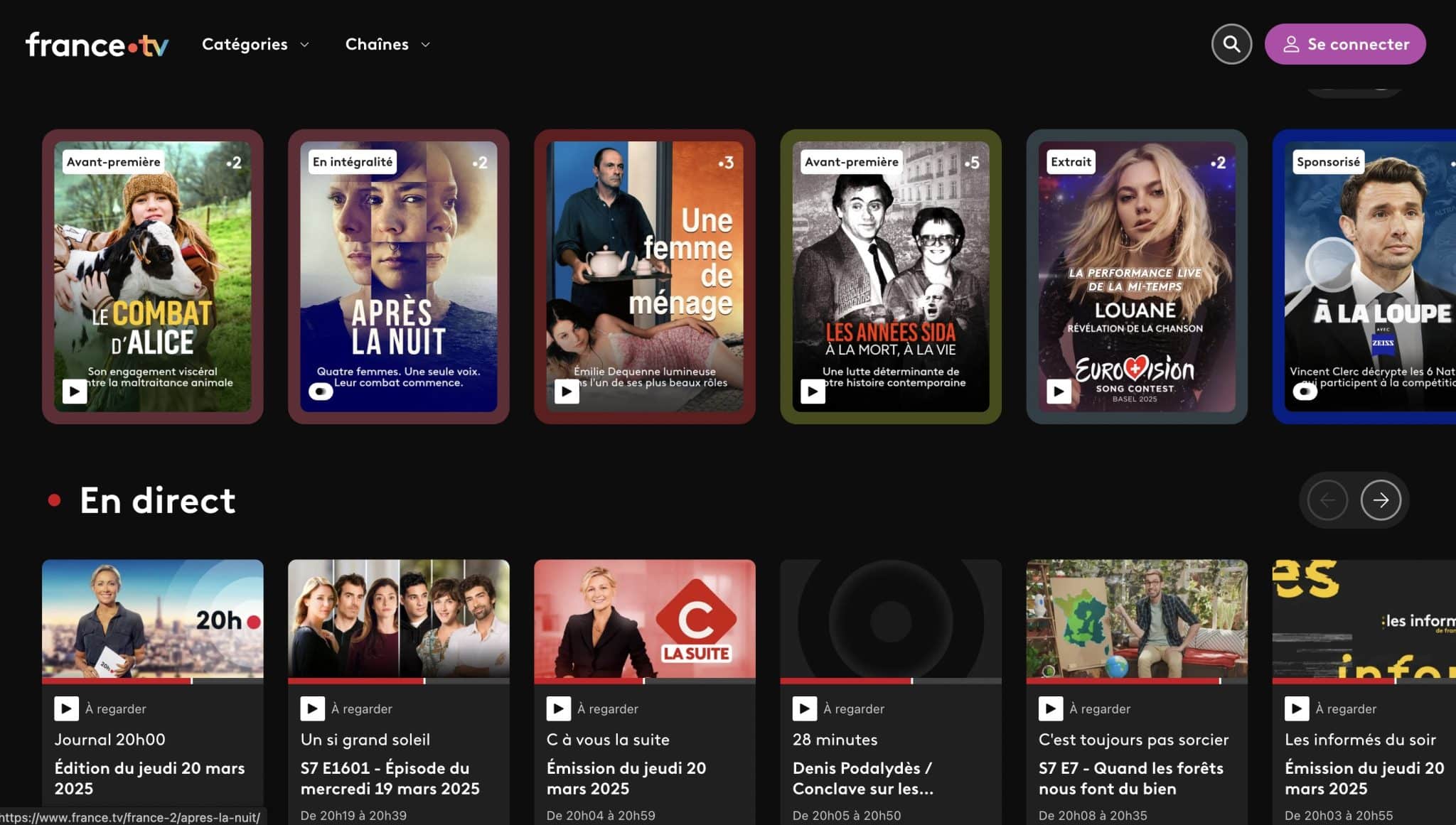Click 'De 20h19 à 20h39' time text
Image resolution: width=1456 pixels, height=825 pixels.
[353, 816]
